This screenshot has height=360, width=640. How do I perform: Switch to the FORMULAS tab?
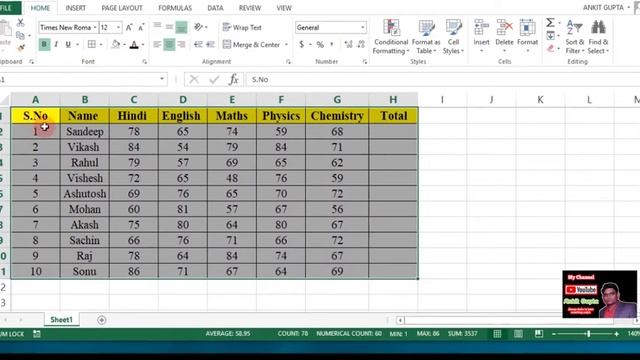pos(175,8)
